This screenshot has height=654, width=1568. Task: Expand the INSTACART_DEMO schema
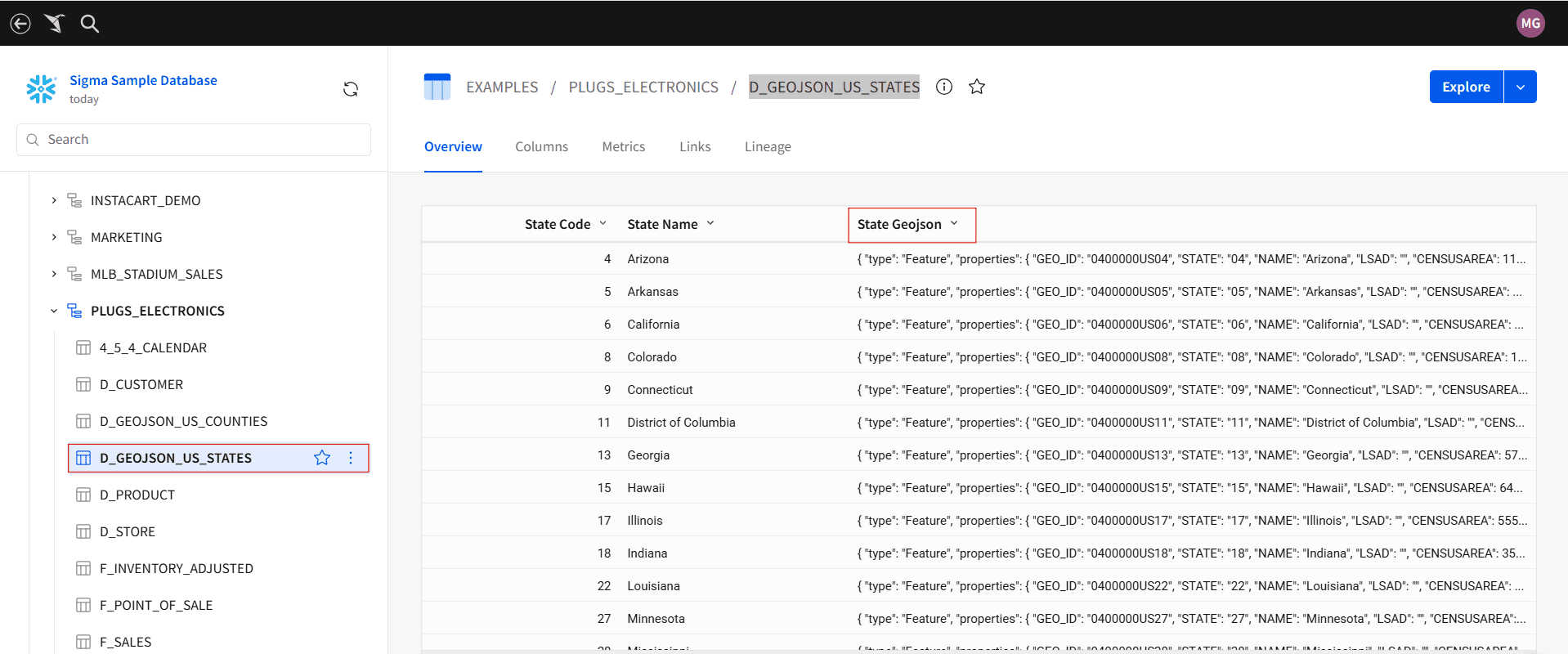click(x=54, y=200)
